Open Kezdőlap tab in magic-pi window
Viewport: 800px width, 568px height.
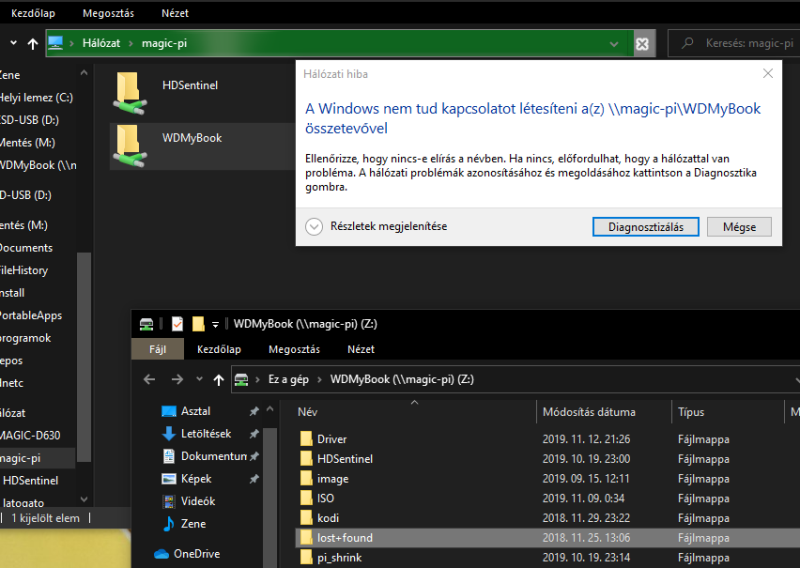[33, 13]
